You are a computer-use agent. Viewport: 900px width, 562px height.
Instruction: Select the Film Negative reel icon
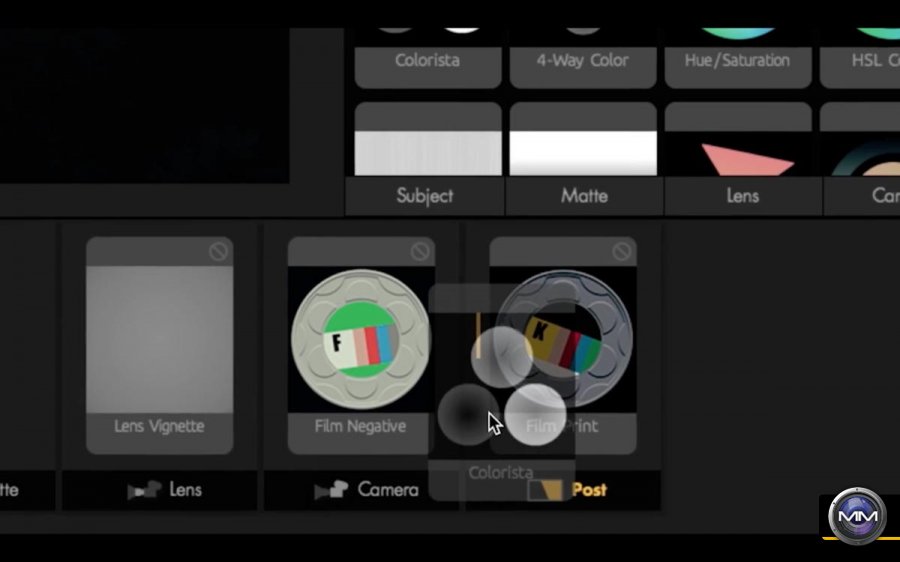360,339
